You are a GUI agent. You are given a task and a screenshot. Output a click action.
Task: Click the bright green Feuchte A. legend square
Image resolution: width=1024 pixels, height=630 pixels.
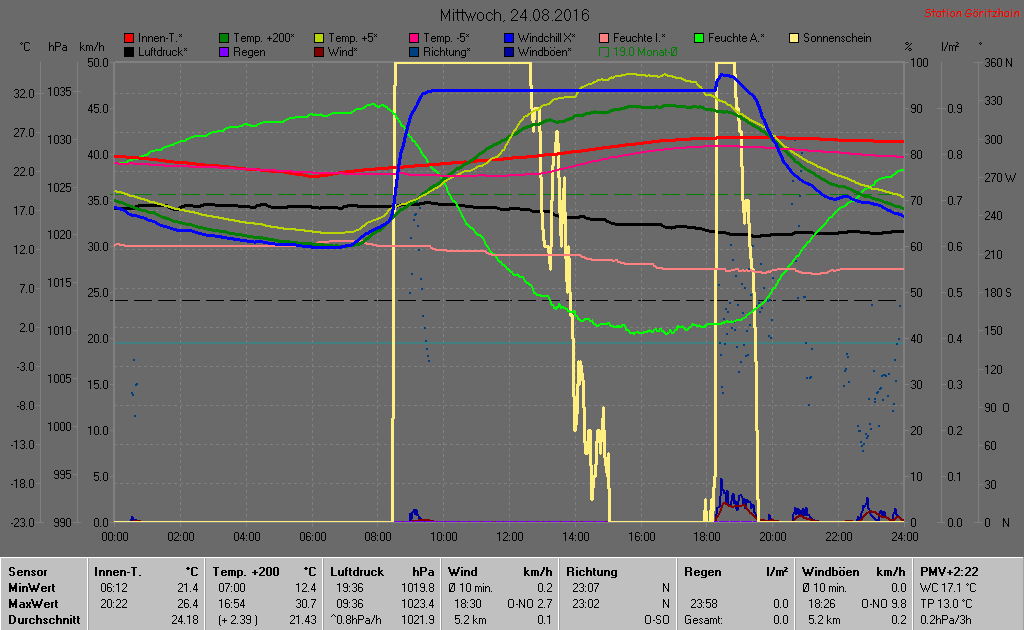(x=699, y=38)
